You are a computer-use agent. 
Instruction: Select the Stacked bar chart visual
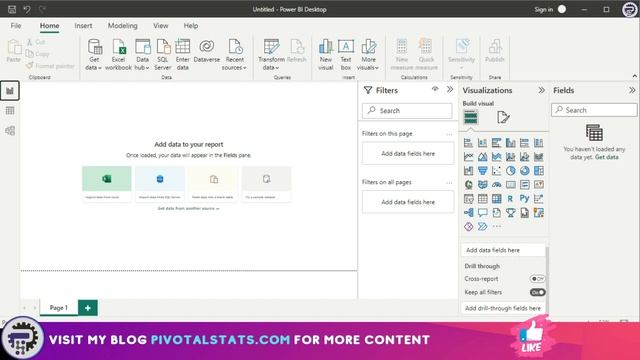(469, 142)
